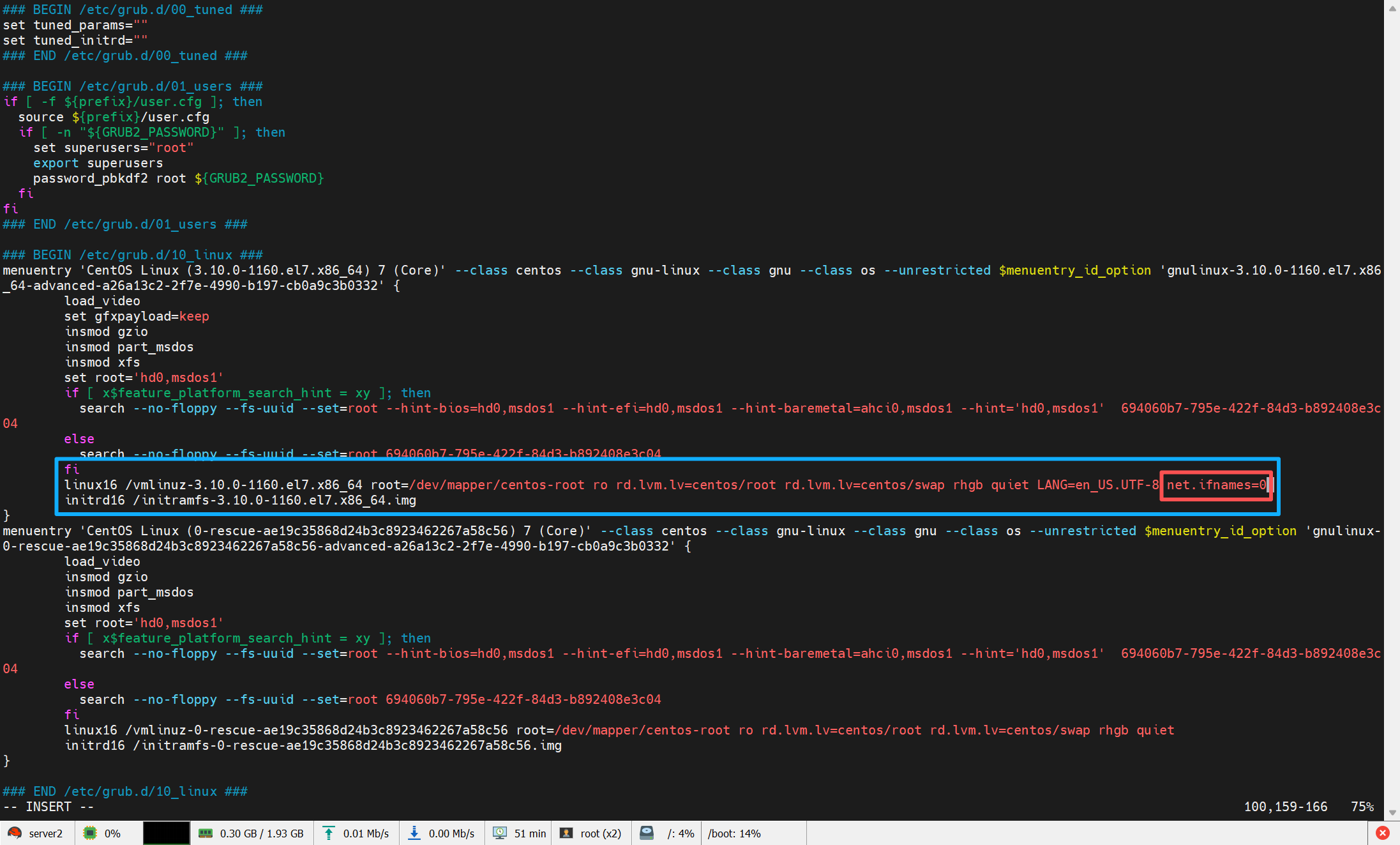Click the RAM memory usage icon
The width and height of the screenshot is (1400, 845).
click(205, 833)
